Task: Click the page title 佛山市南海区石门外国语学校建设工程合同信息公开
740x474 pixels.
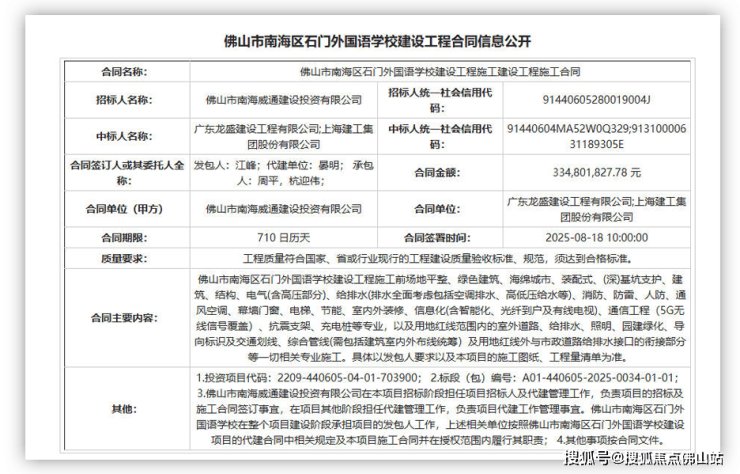Action: pos(377,42)
